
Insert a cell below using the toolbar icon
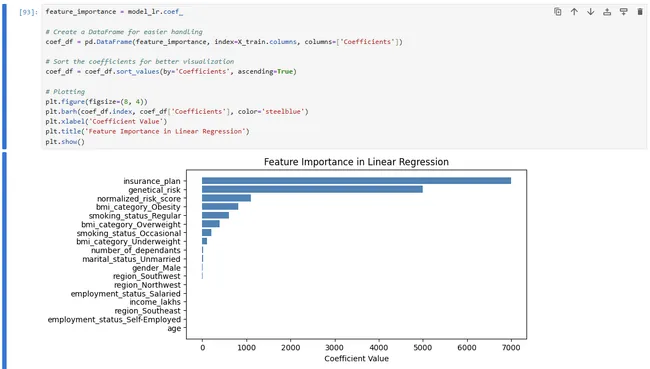pyautogui.click(x=623, y=12)
